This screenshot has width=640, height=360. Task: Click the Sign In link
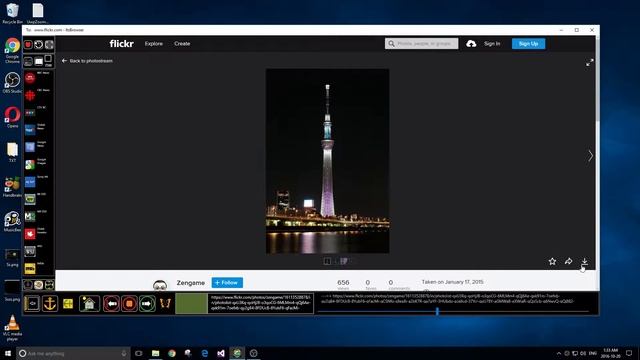[492, 44]
